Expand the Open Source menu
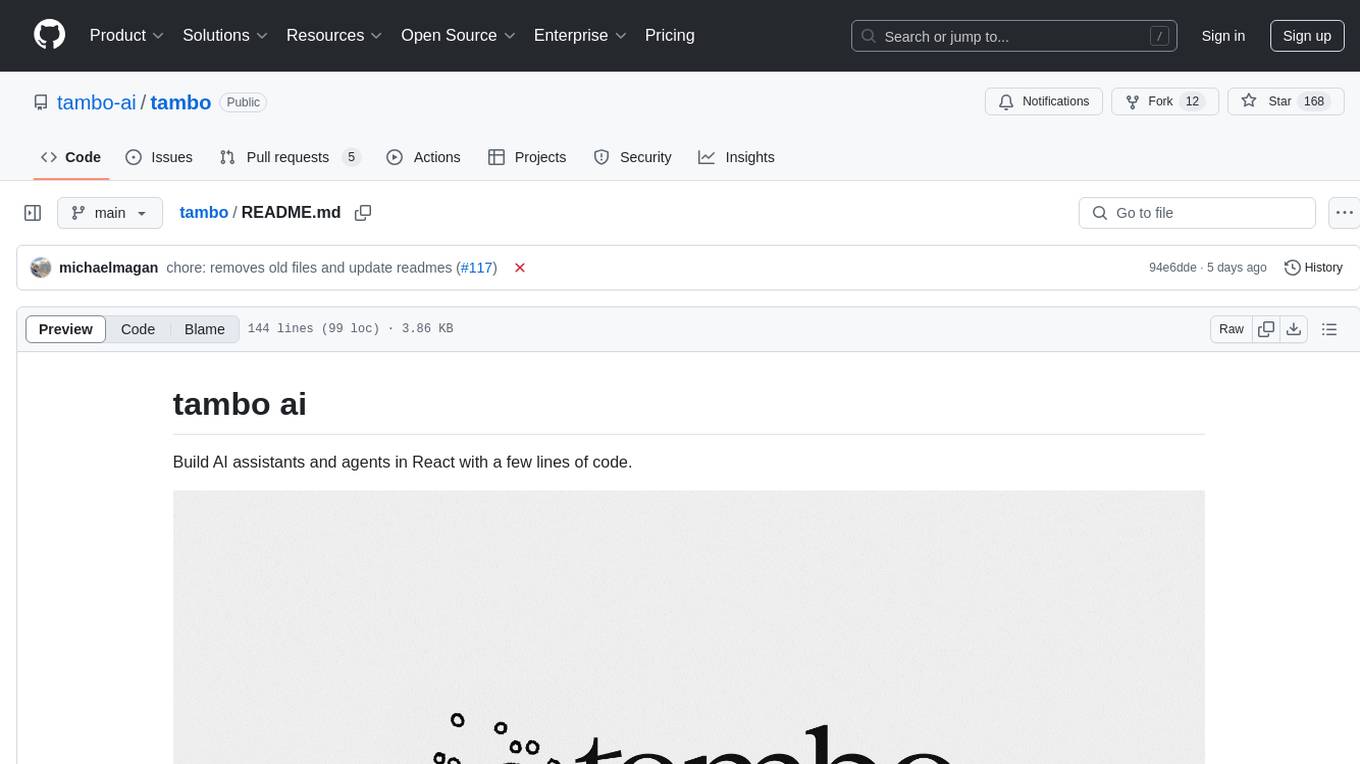The image size is (1360, 764). click(458, 35)
